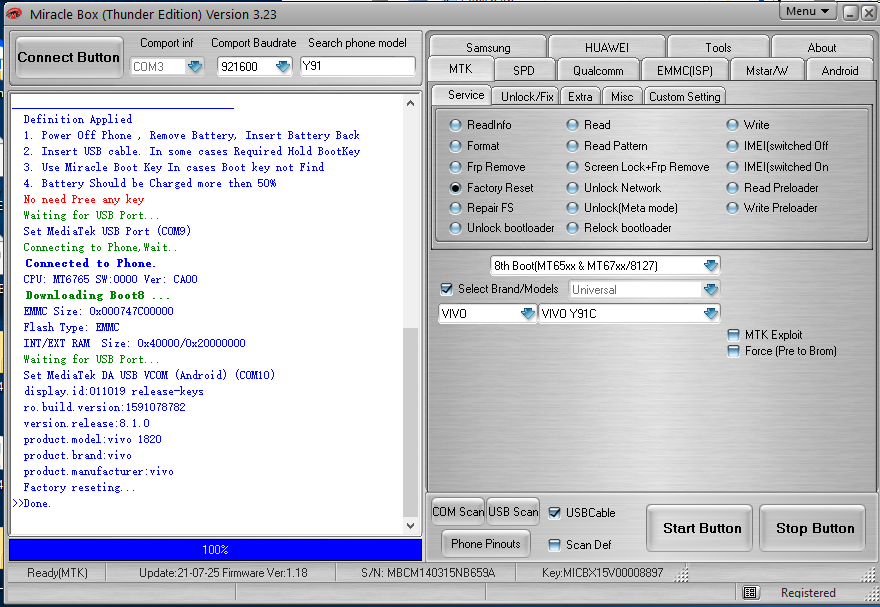Enable the MTK Exploit checkbox
Viewport: 880px width, 607px height.
pyautogui.click(x=733, y=335)
